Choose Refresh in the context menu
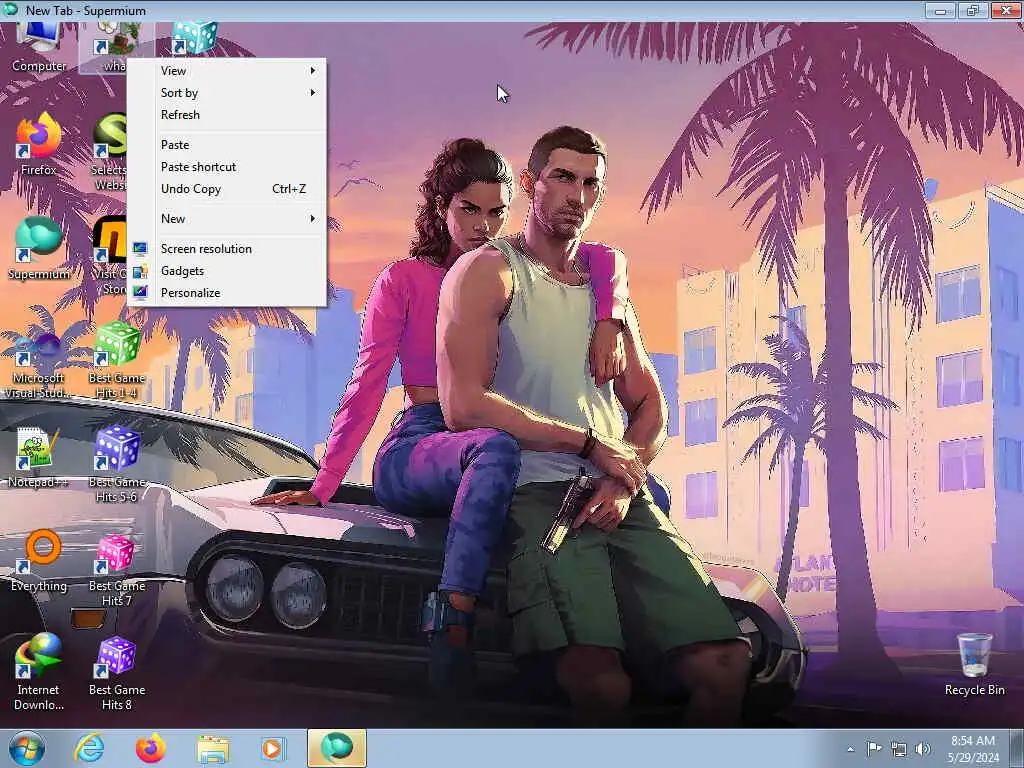The image size is (1024, 768). coord(227,115)
